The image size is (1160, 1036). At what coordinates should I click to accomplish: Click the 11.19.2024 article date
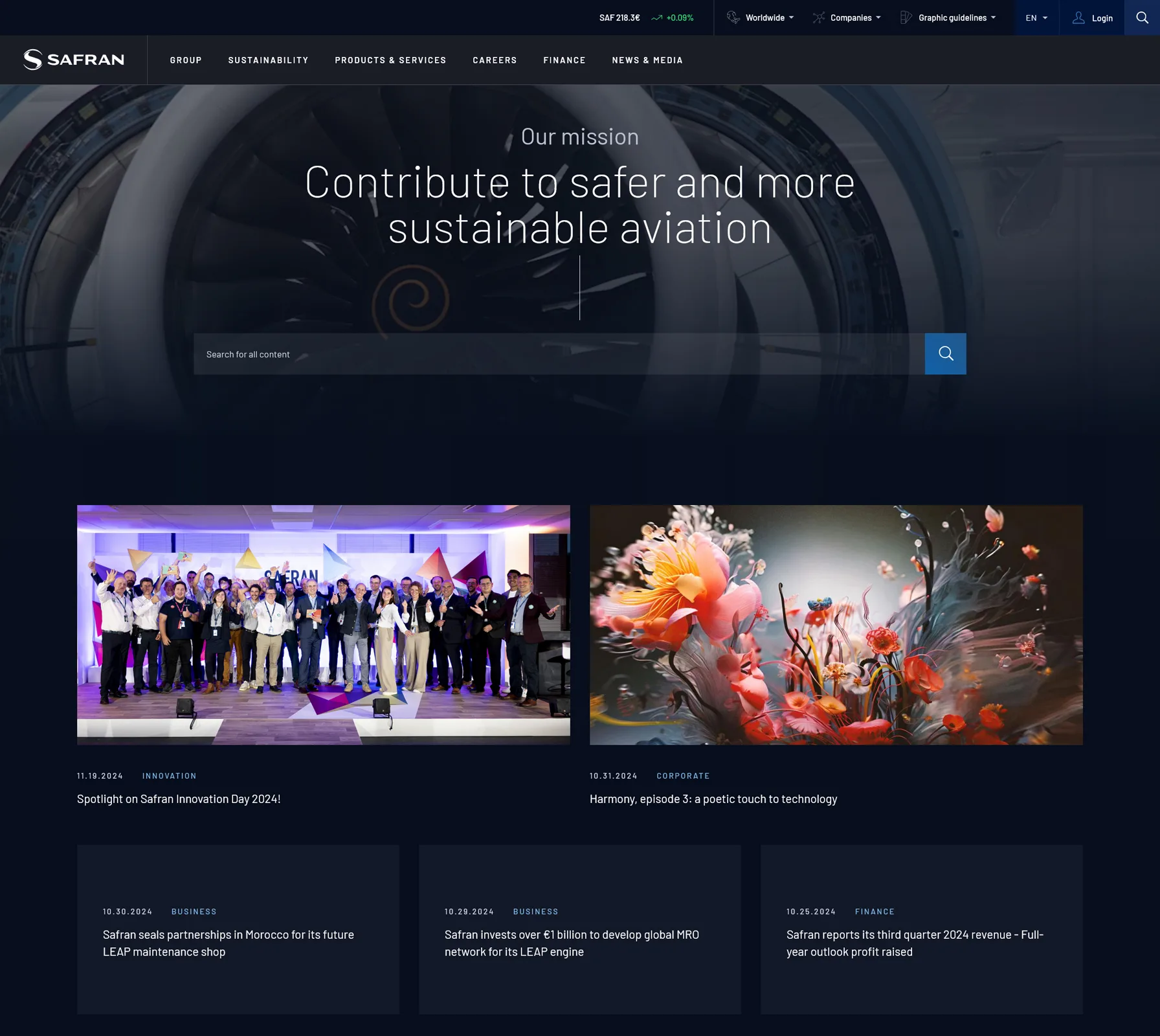(100, 776)
